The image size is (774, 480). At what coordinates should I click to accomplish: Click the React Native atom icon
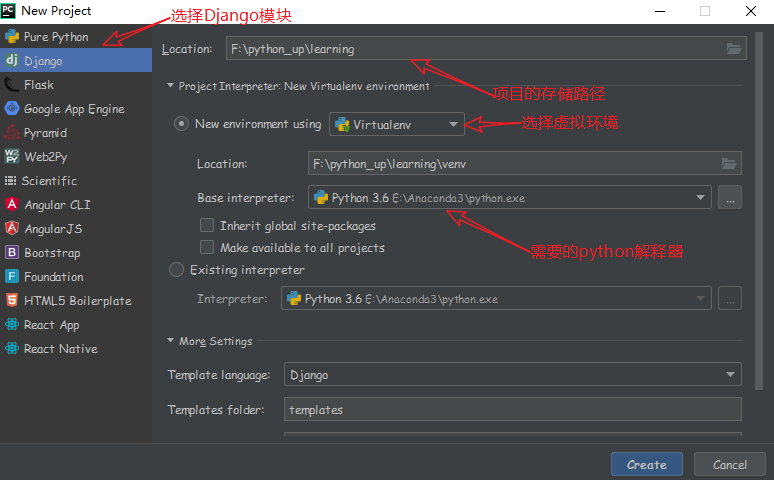(x=12, y=348)
